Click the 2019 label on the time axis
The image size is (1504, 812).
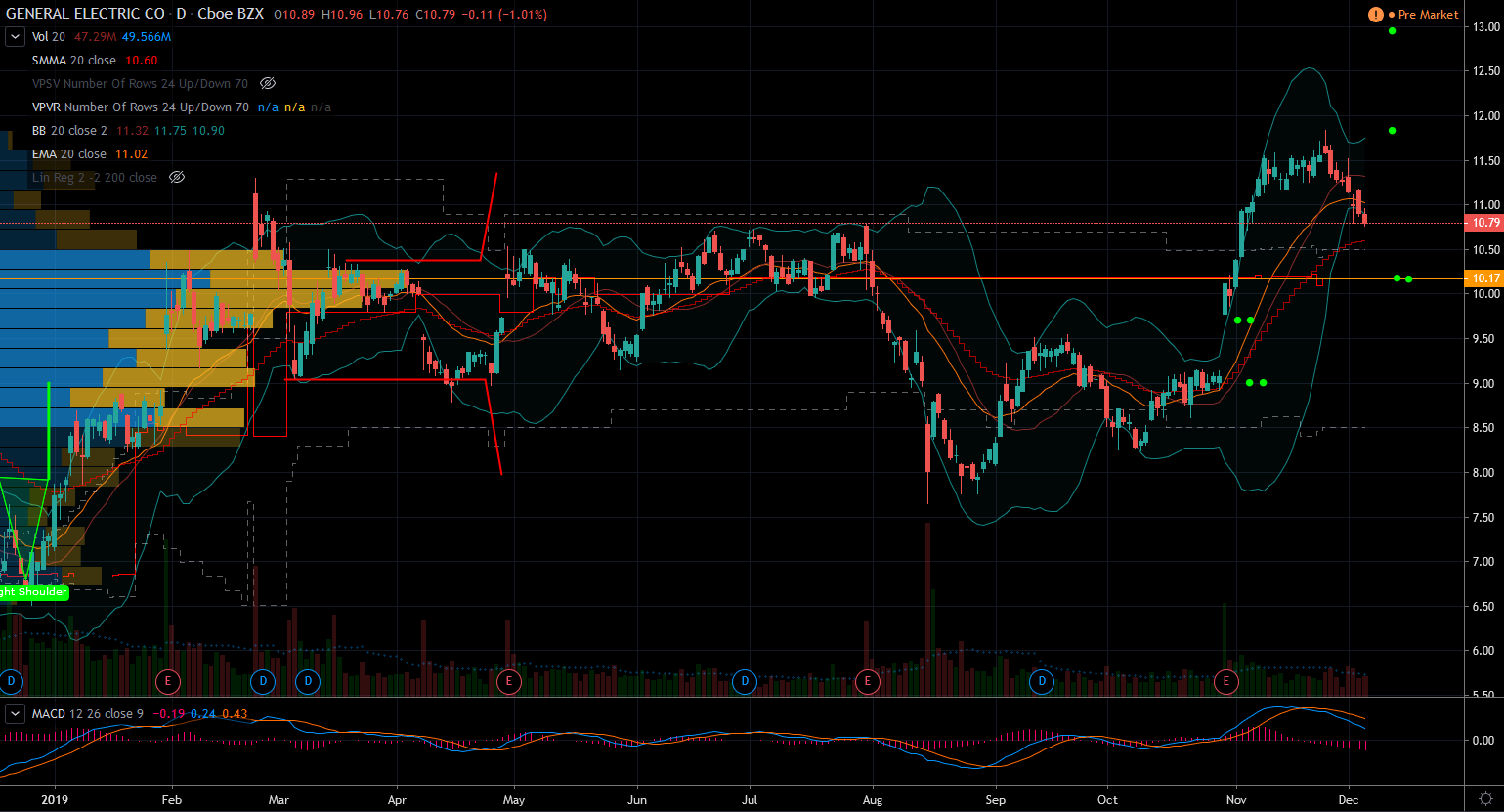click(x=55, y=800)
